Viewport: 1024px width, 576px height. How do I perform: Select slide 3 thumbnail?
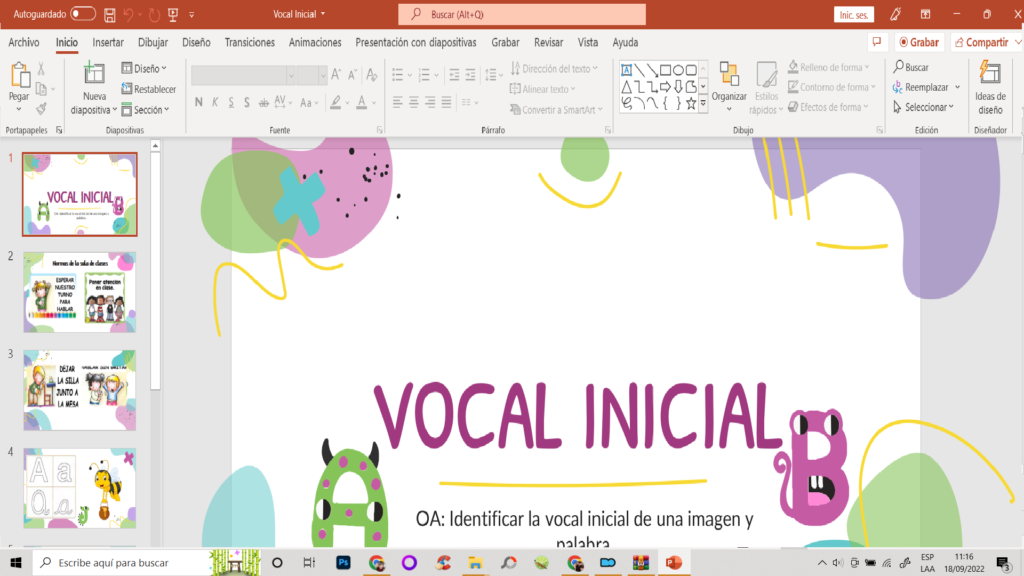(x=79, y=390)
